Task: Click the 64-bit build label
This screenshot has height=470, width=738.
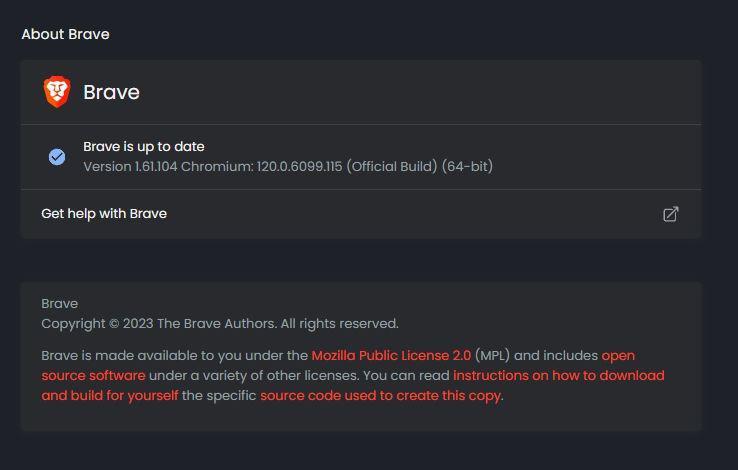Action: point(467,167)
